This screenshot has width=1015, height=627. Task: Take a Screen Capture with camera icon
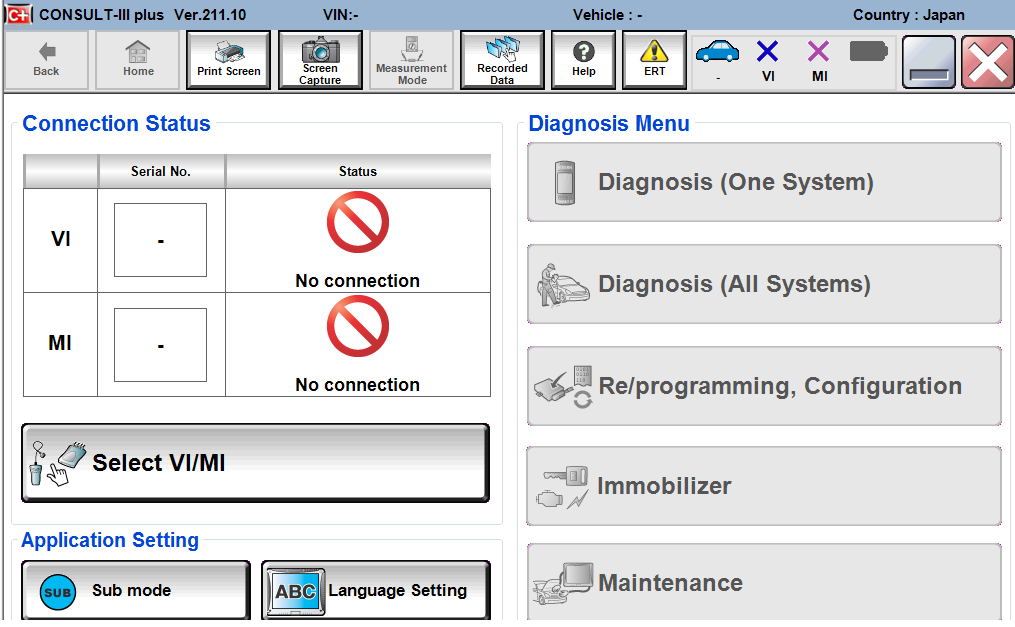320,60
